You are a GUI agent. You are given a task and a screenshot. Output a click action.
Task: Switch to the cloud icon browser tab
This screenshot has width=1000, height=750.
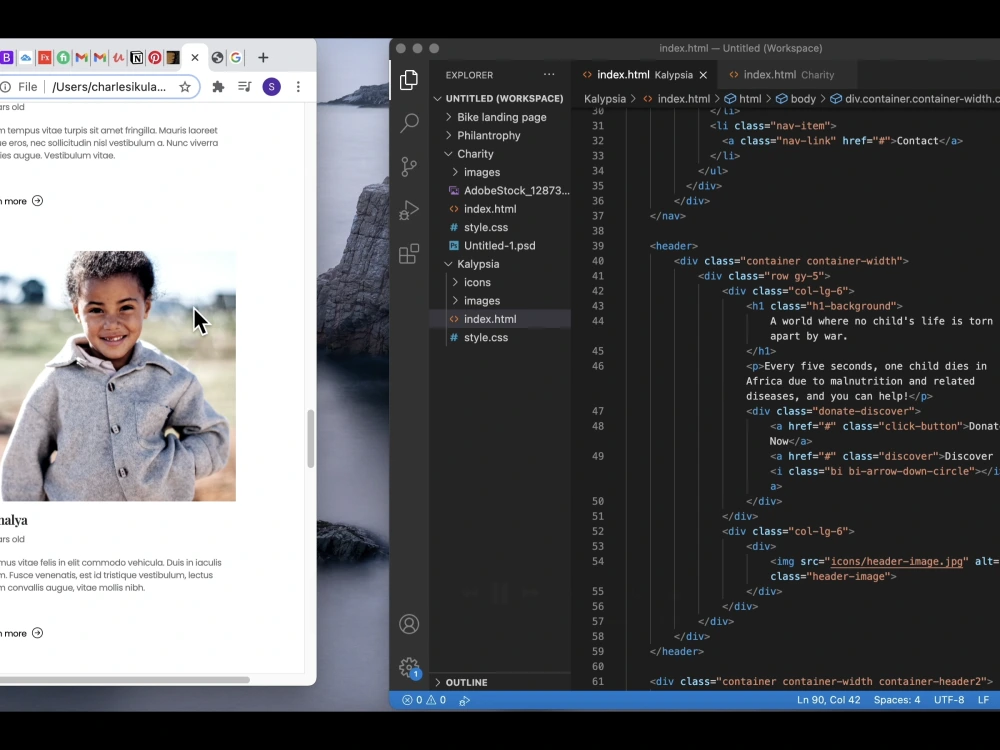point(26,58)
